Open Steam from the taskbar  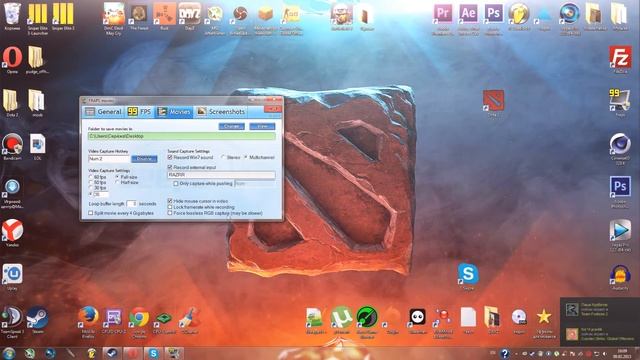pyautogui.click(x=111, y=353)
